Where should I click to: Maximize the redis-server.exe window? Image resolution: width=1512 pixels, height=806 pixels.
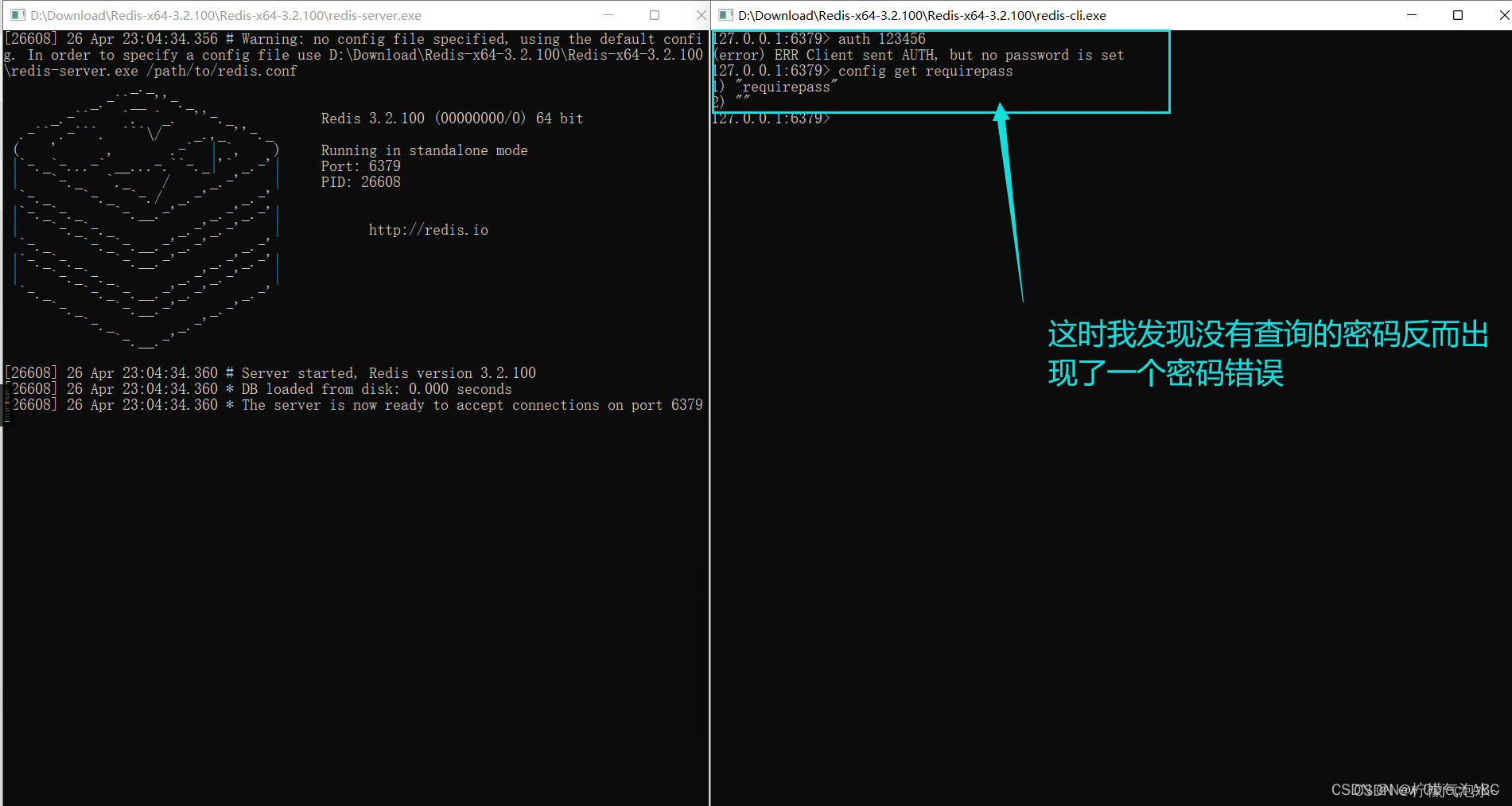coord(655,15)
